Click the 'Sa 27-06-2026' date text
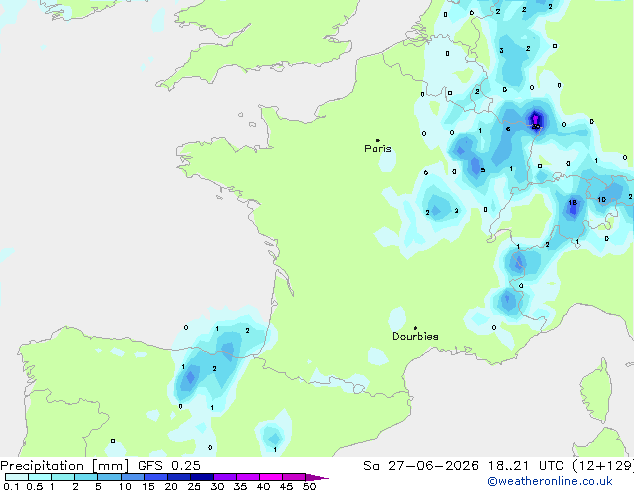634x490 pixels. point(421,466)
